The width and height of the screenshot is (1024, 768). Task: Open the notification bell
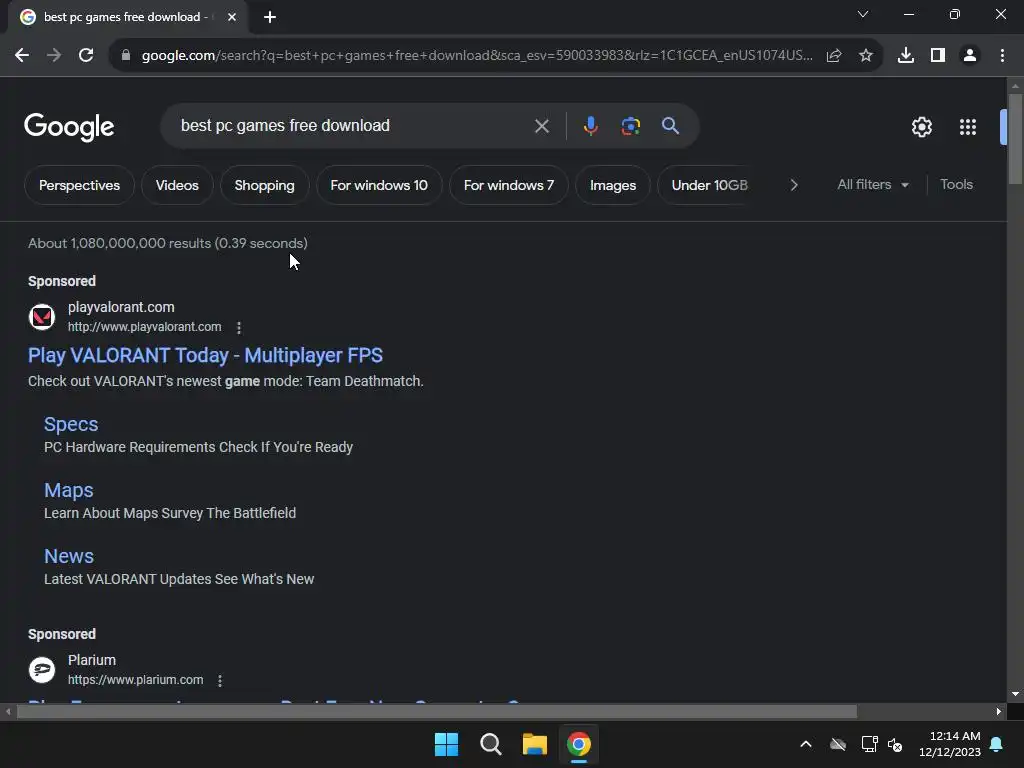[x=997, y=744]
